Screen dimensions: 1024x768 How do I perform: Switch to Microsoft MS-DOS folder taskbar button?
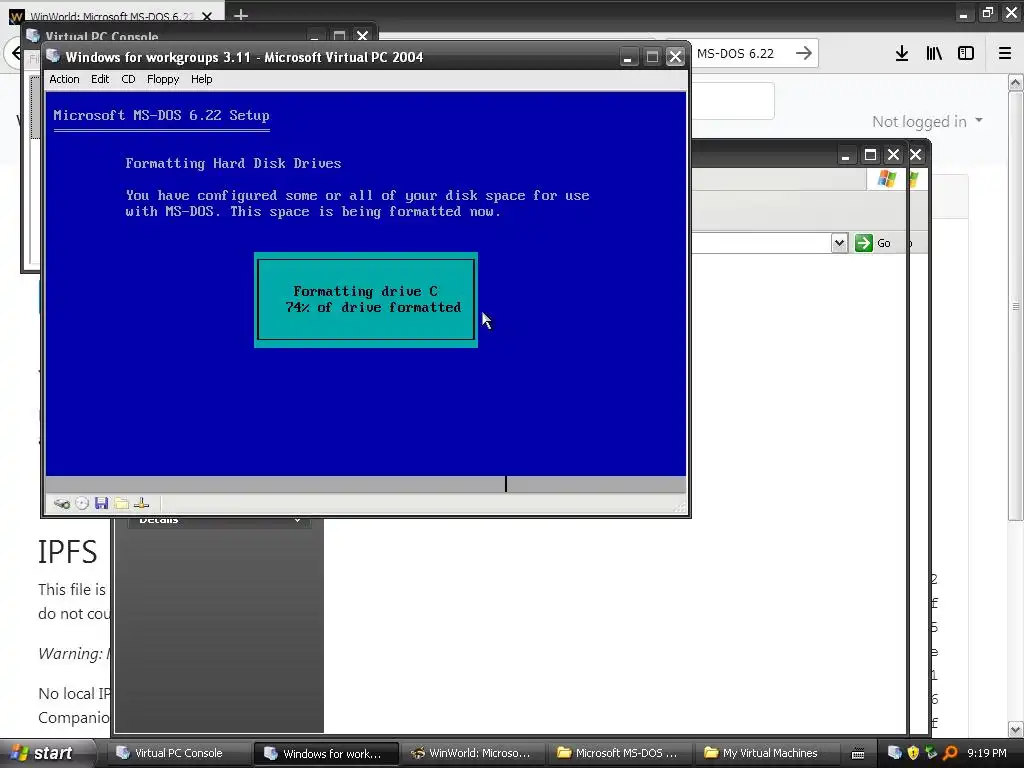pyautogui.click(x=618, y=753)
